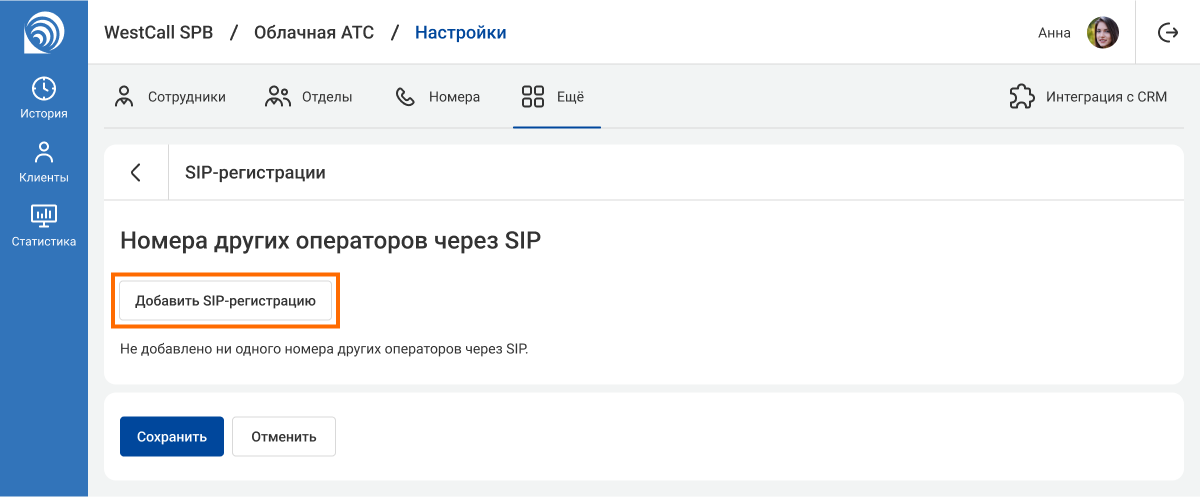Click the logout icon at top right
1200x497 pixels.
point(1167,33)
